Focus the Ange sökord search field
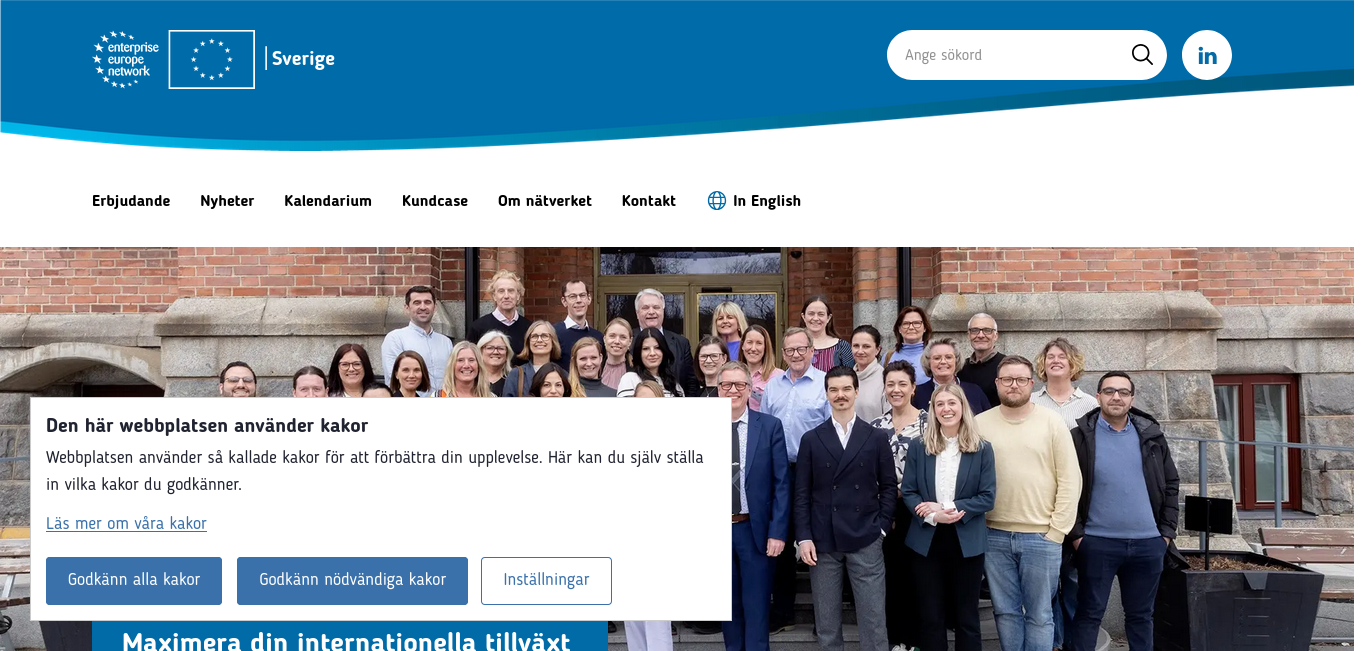This screenshot has width=1366, height=651. point(1010,55)
